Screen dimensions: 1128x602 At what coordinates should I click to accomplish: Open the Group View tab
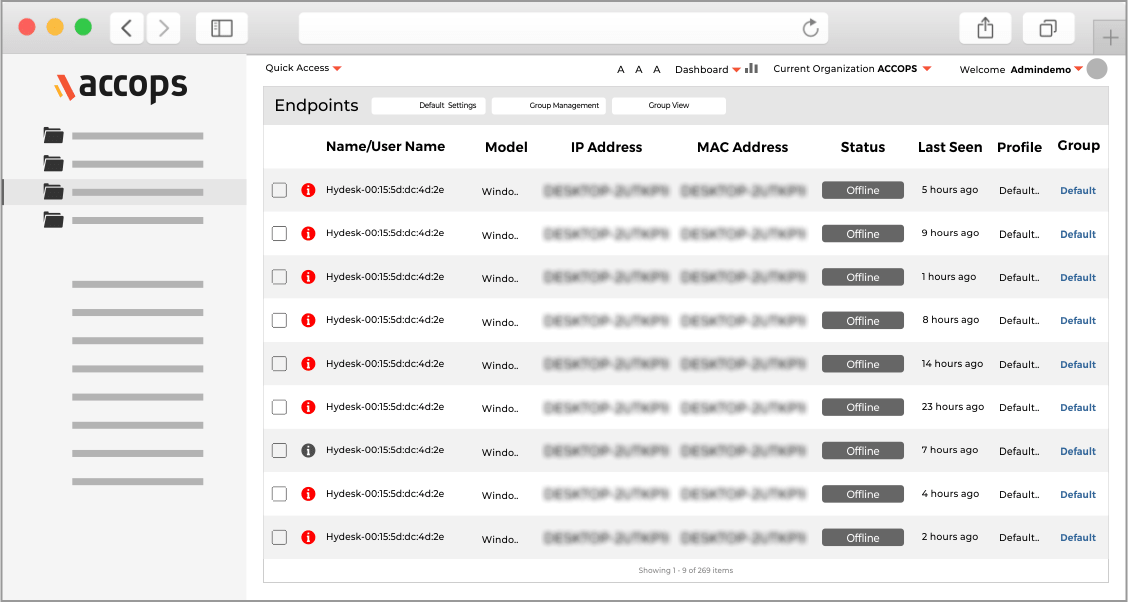pyautogui.click(x=668, y=104)
